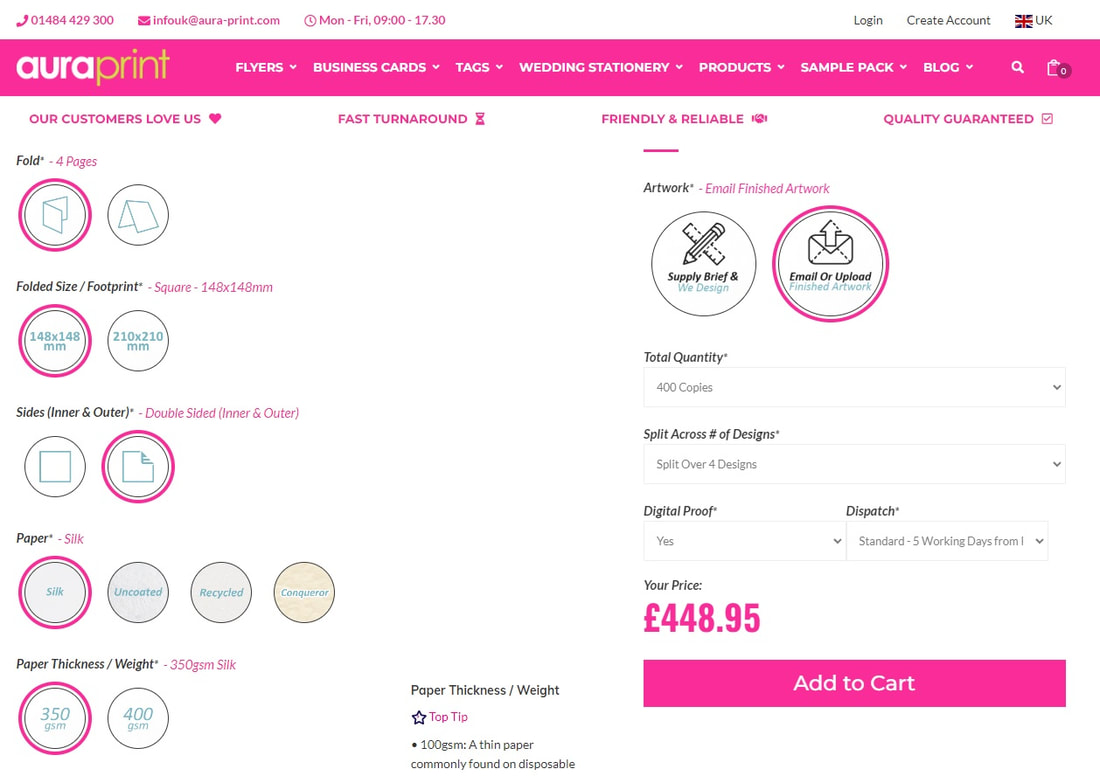This screenshot has width=1100, height=776.
Task: Select the single sided print icon
Action: [55, 467]
